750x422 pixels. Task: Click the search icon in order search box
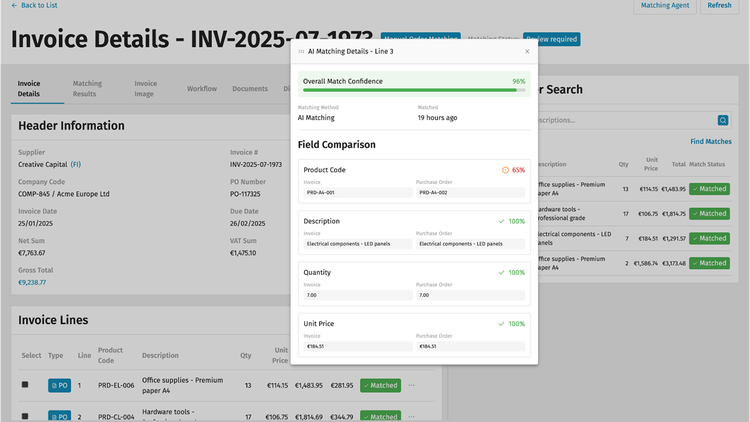coord(723,120)
